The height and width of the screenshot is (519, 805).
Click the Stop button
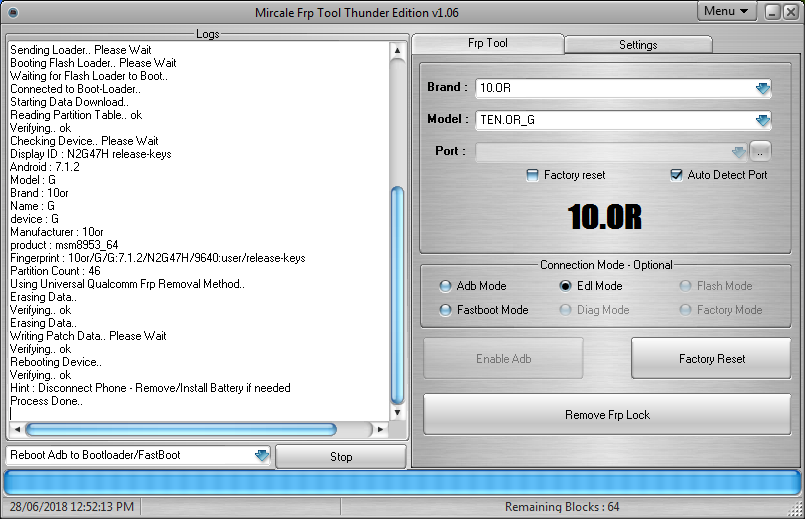[x=341, y=456]
